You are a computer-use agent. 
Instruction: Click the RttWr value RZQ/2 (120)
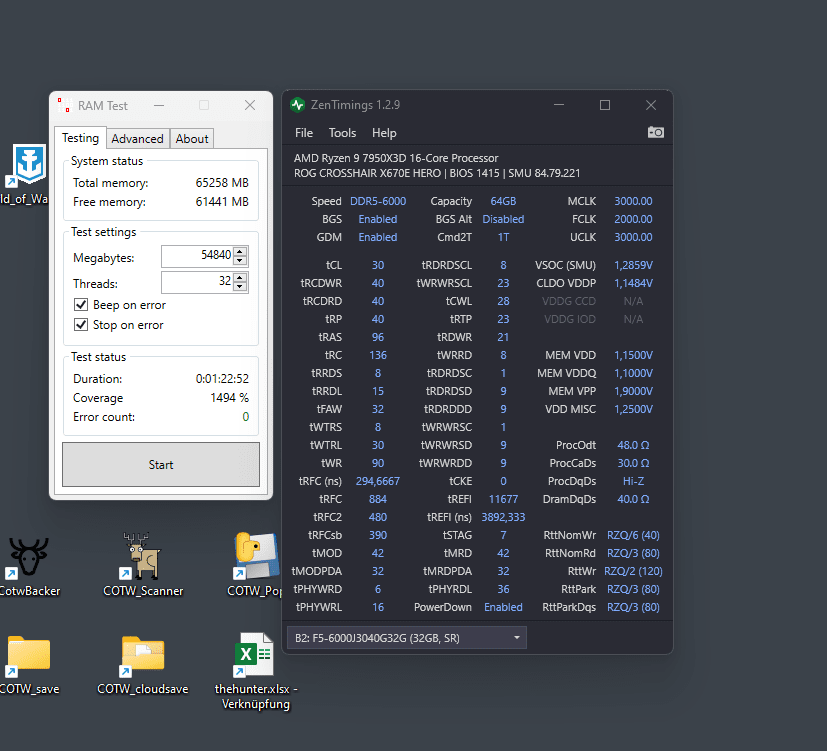[633, 572]
